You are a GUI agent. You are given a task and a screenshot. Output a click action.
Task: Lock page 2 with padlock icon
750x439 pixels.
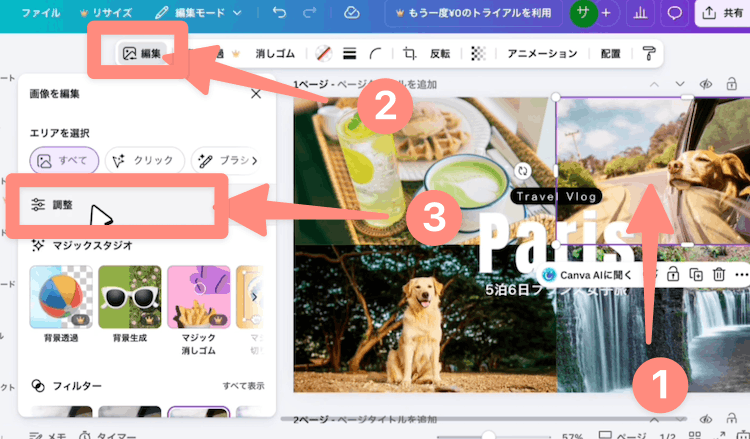click(x=731, y=419)
